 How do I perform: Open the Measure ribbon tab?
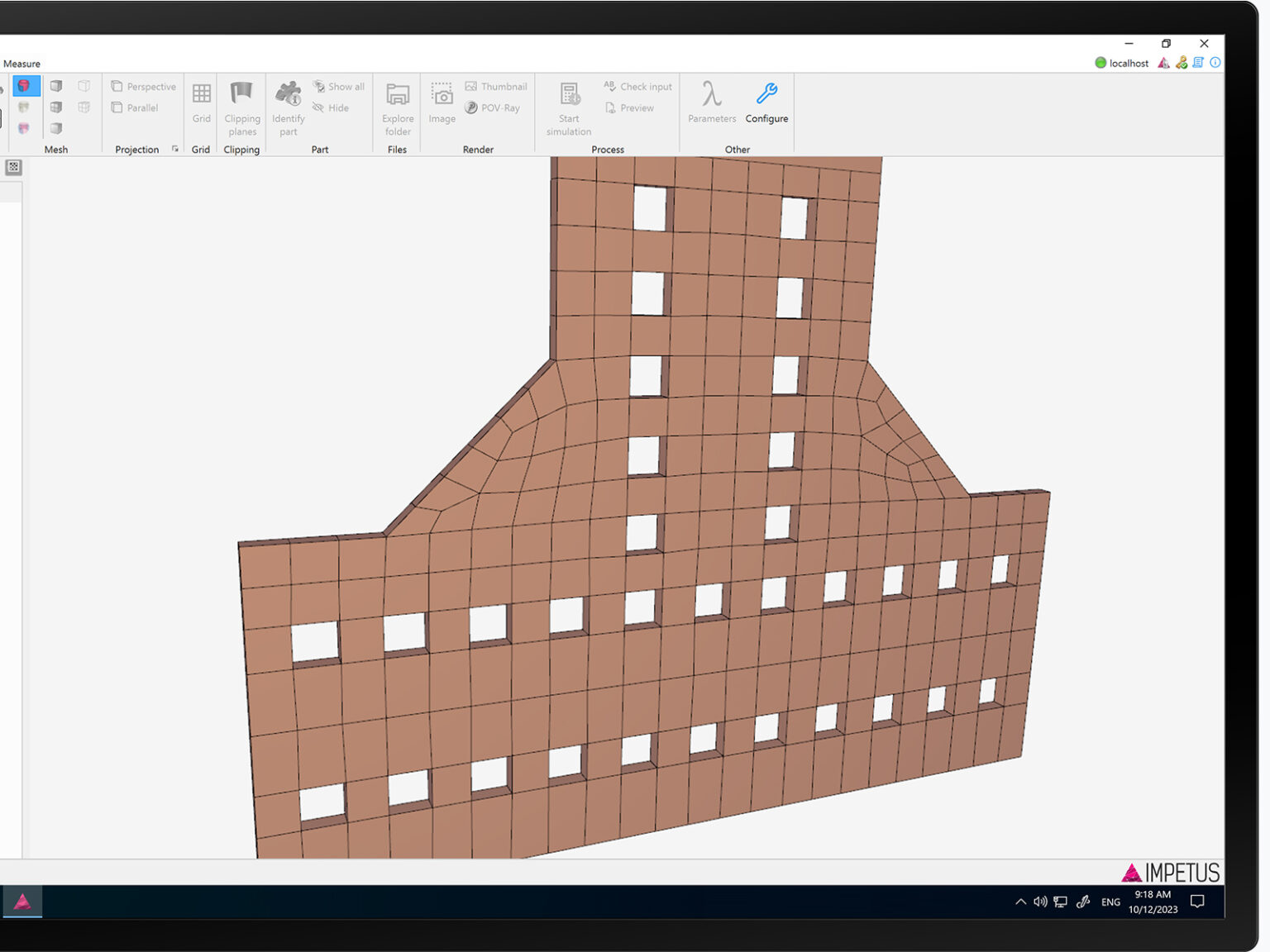21,64
